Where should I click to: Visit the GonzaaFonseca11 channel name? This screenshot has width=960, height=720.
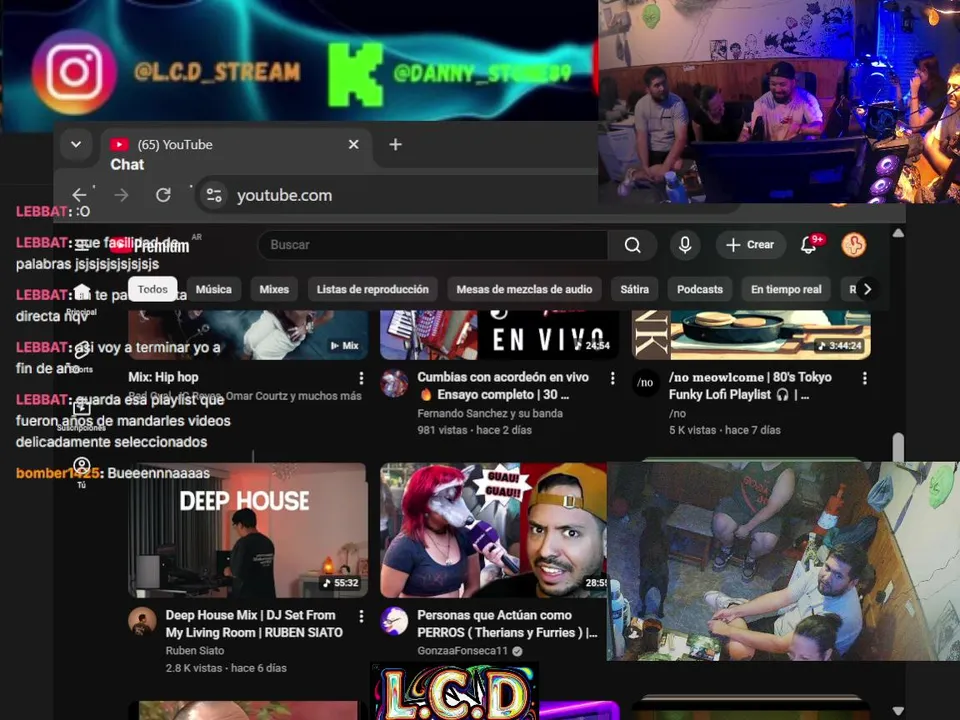point(462,650)
